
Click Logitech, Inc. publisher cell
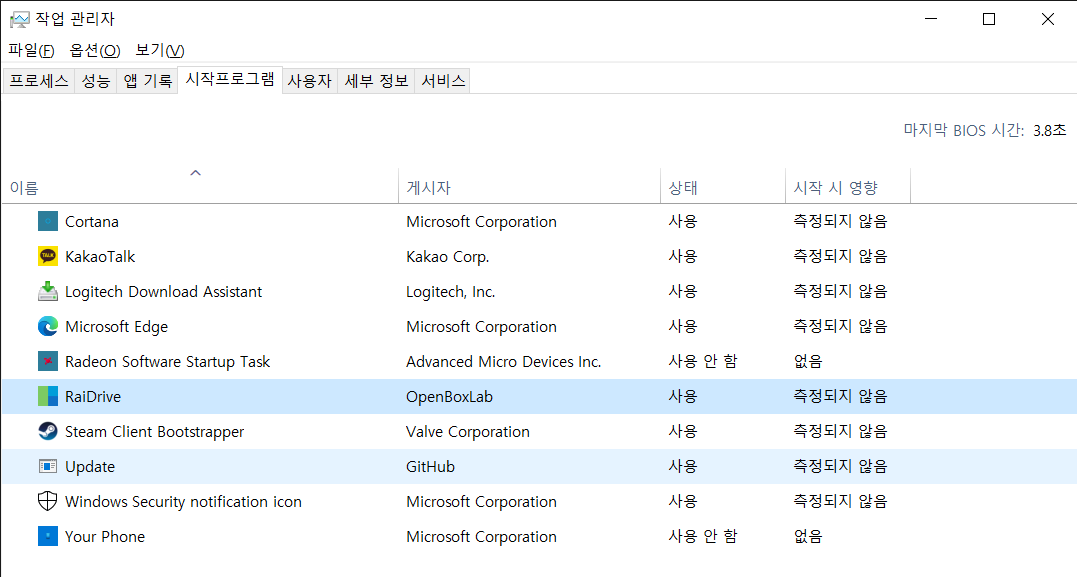coord(451,292)
